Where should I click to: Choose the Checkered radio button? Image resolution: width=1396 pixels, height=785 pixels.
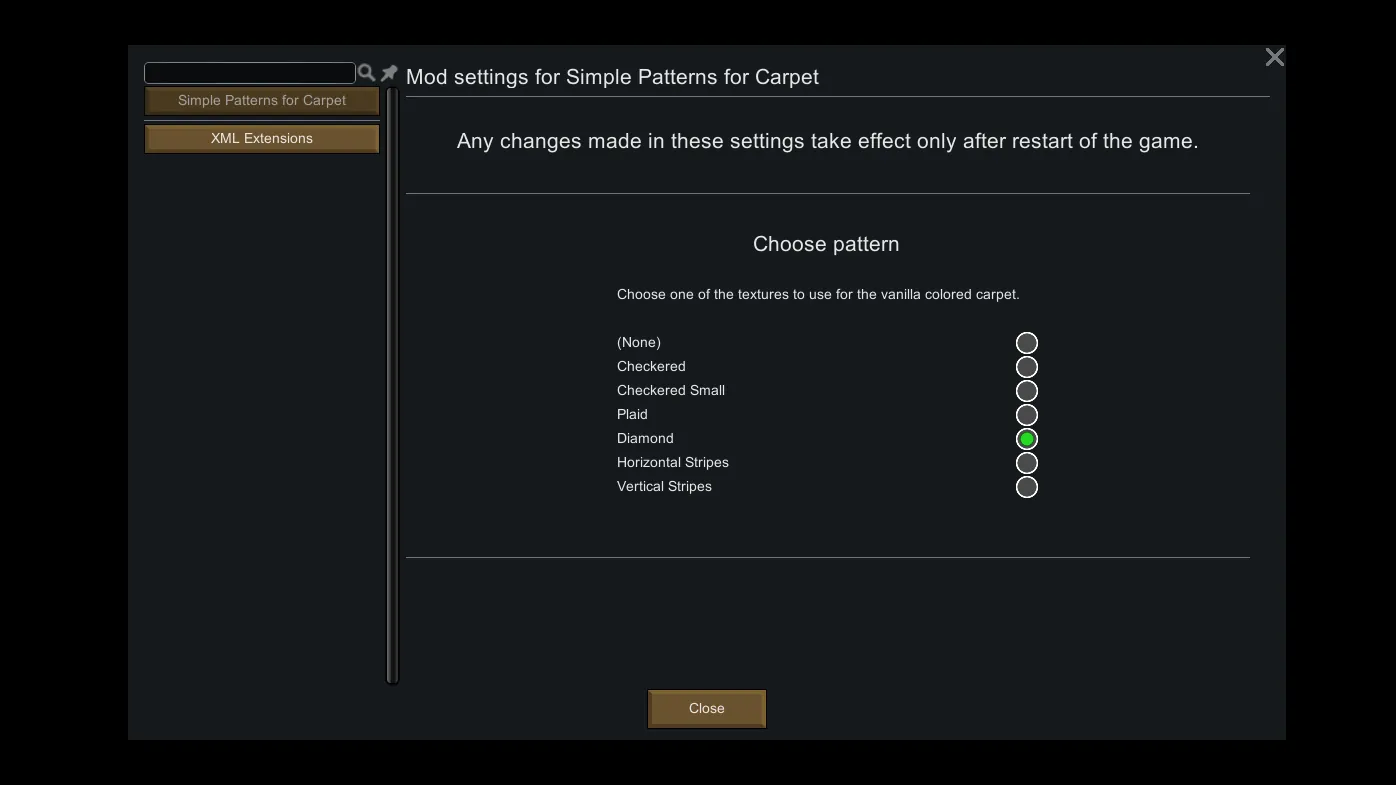[x=1026, y=367]
